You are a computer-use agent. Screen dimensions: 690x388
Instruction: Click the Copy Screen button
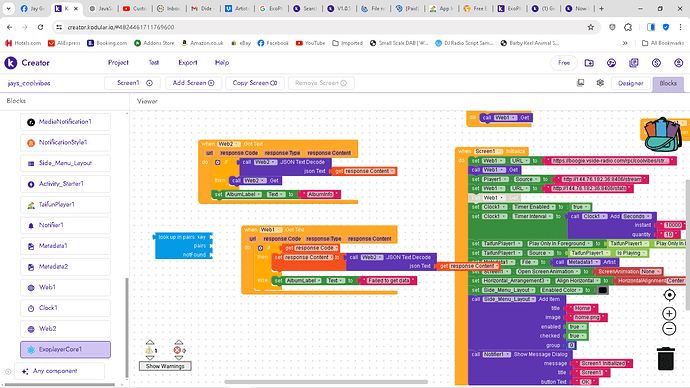pos(255,83)
